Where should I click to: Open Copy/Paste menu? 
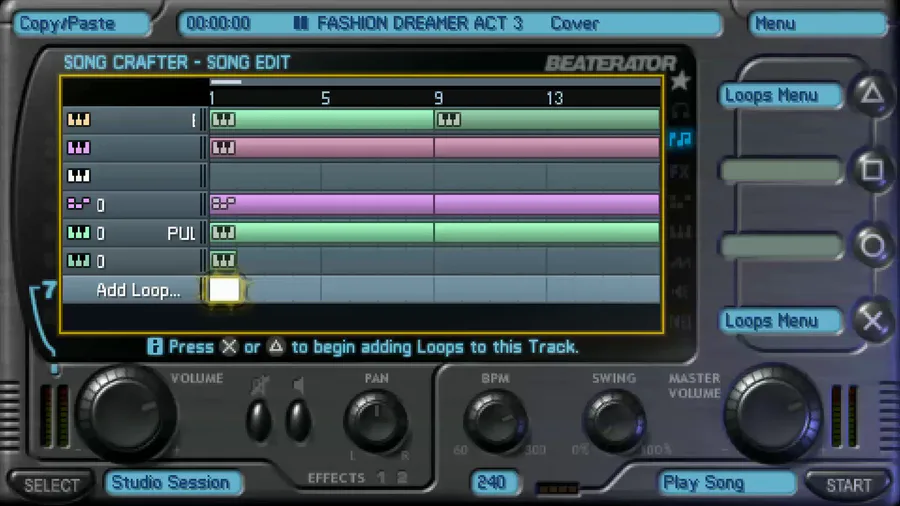pos(82,24)
